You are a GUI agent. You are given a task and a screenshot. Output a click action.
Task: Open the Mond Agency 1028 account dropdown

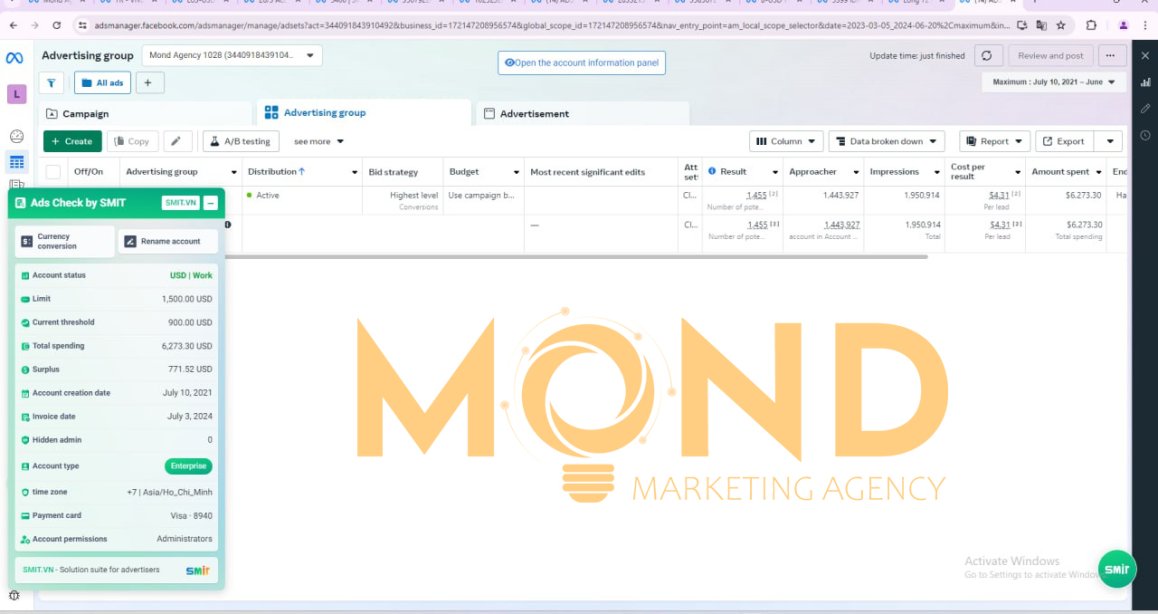[232, 55]
